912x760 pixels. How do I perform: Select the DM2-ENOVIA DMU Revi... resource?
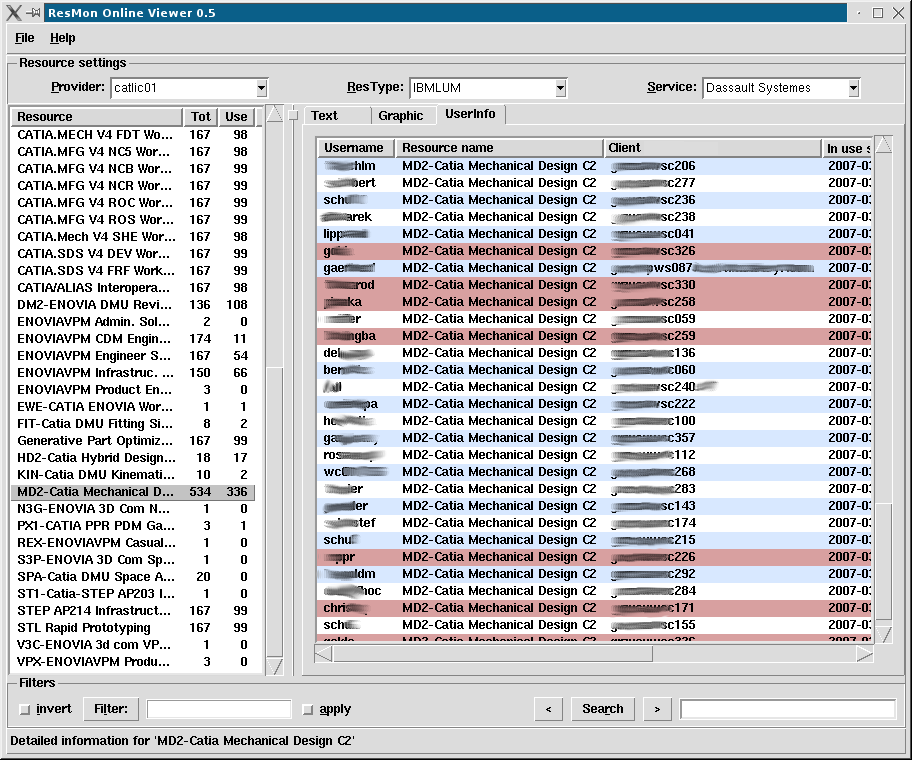[x=133, y=305]
